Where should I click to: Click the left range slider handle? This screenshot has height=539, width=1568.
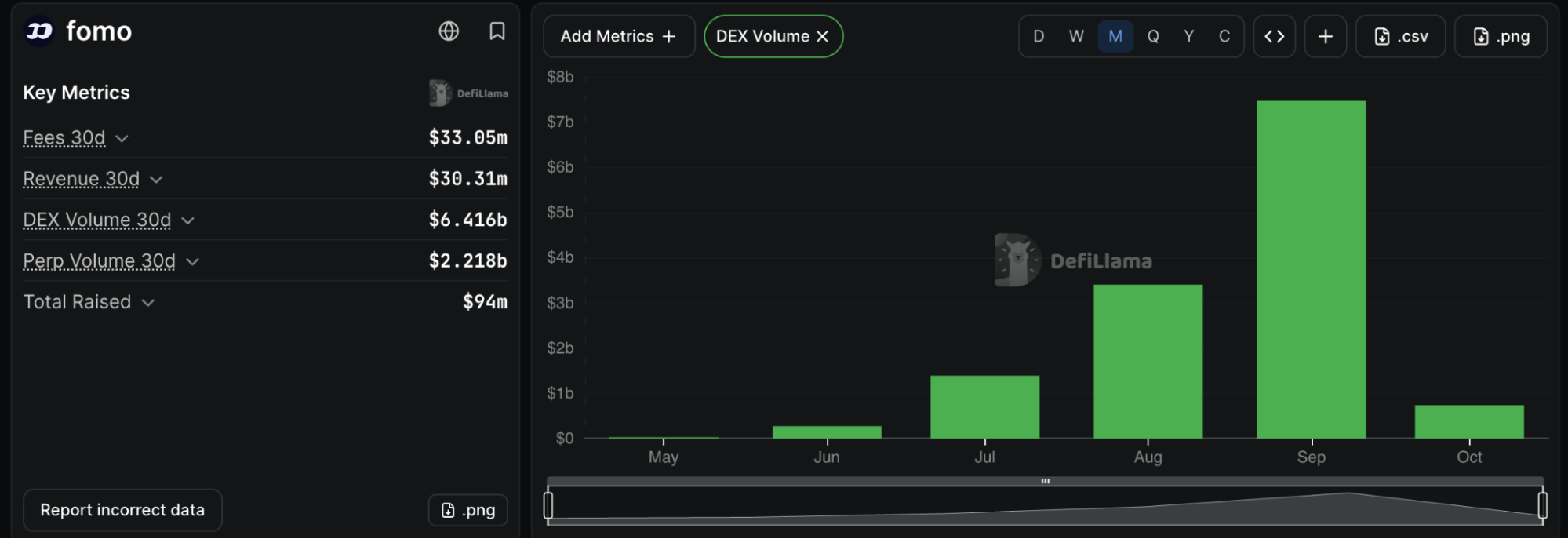tap(548, 504)
